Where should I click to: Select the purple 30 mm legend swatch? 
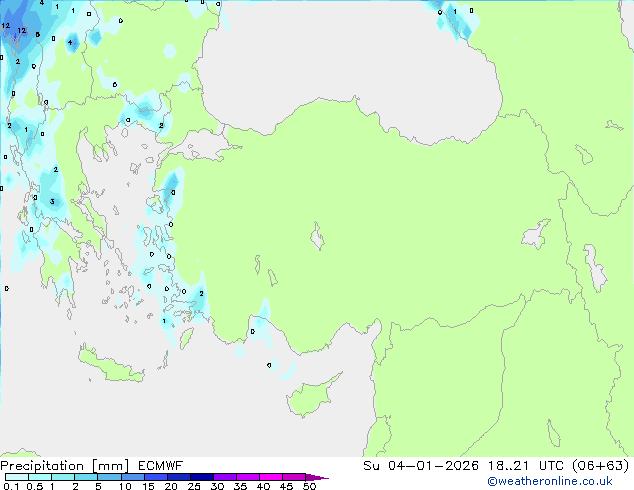point(224,477)
